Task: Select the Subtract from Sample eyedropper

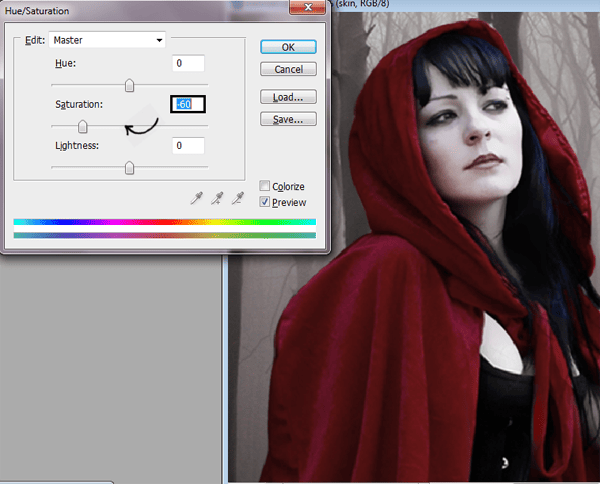Action: point(238,198)
